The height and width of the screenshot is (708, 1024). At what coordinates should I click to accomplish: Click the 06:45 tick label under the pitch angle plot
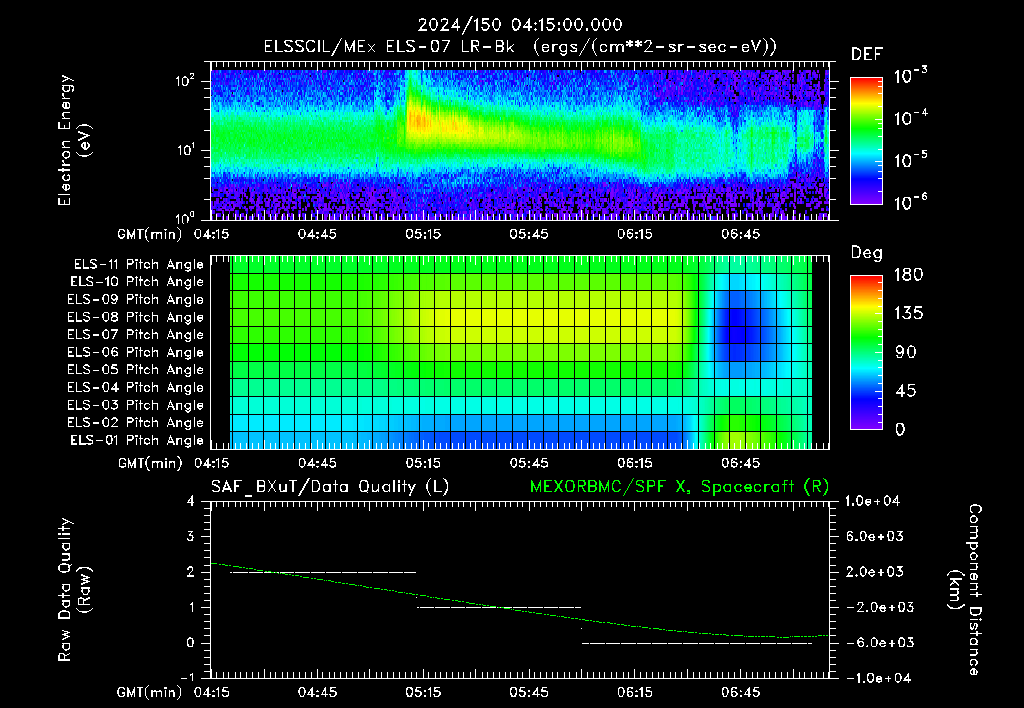[741, 463]
